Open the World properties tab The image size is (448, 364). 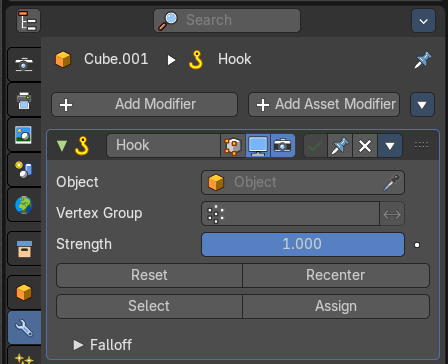coord(24,204)
